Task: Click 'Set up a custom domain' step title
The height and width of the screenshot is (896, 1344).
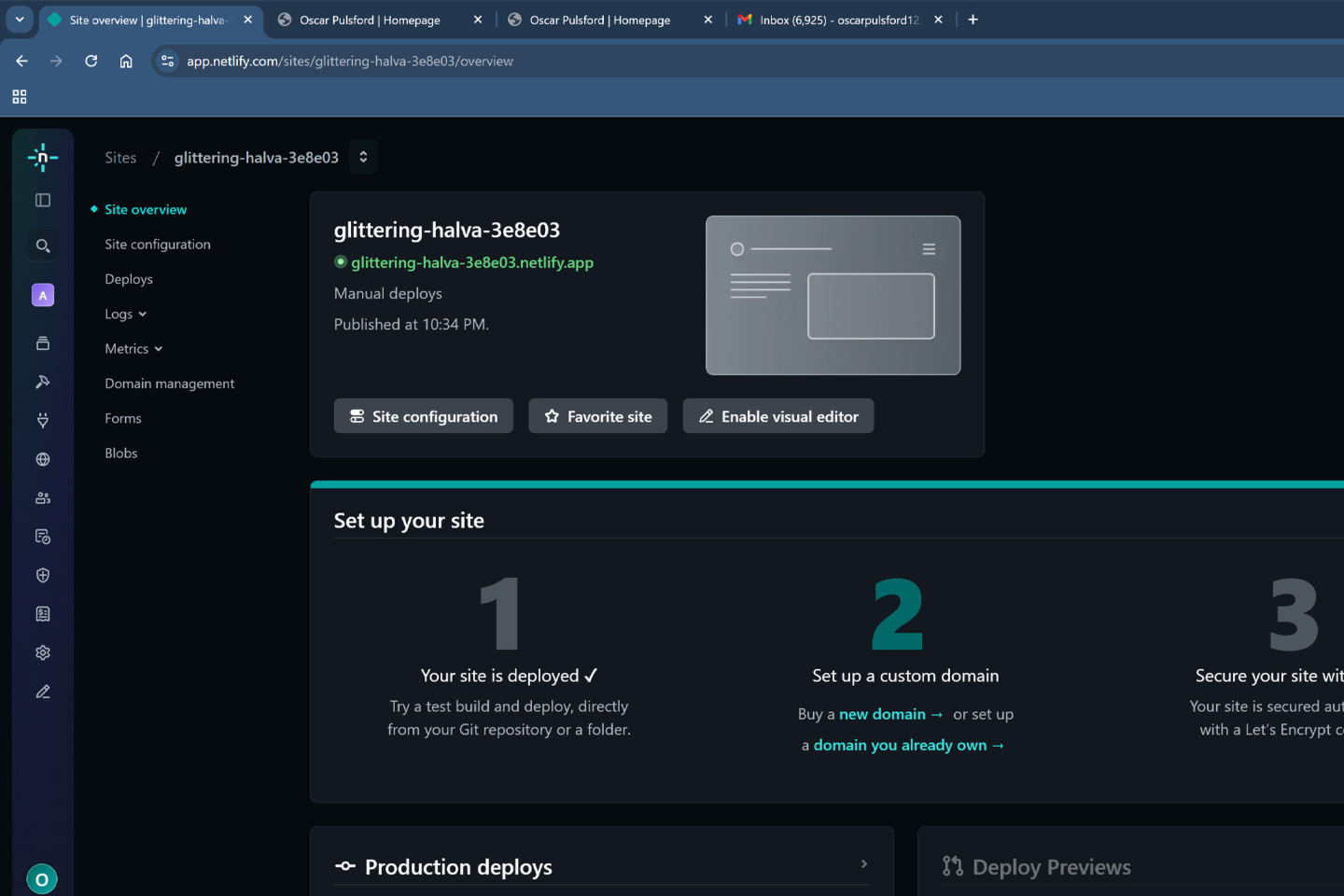Action: [905, 676]
